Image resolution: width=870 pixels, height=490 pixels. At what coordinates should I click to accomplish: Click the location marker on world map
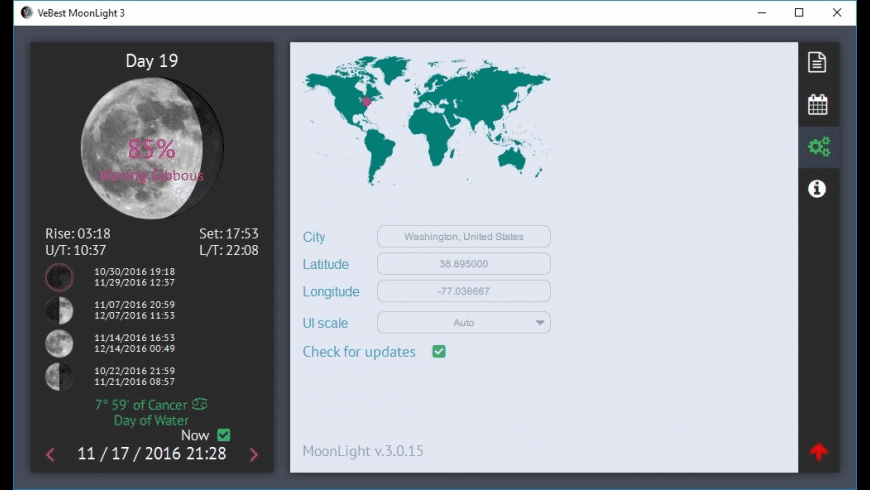point(367,102)
